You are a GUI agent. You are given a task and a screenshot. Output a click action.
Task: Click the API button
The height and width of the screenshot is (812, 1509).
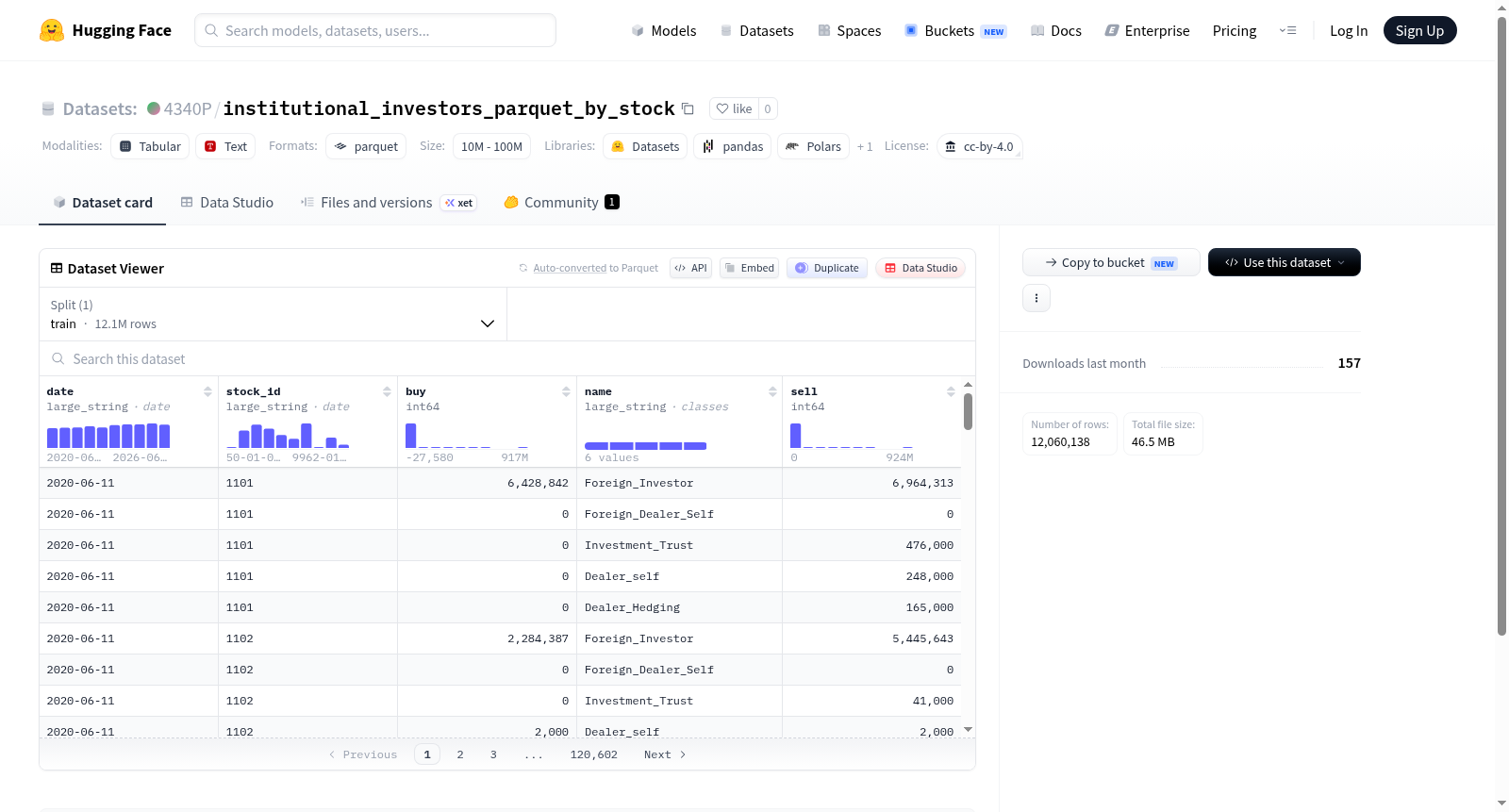tap(690, 268)
